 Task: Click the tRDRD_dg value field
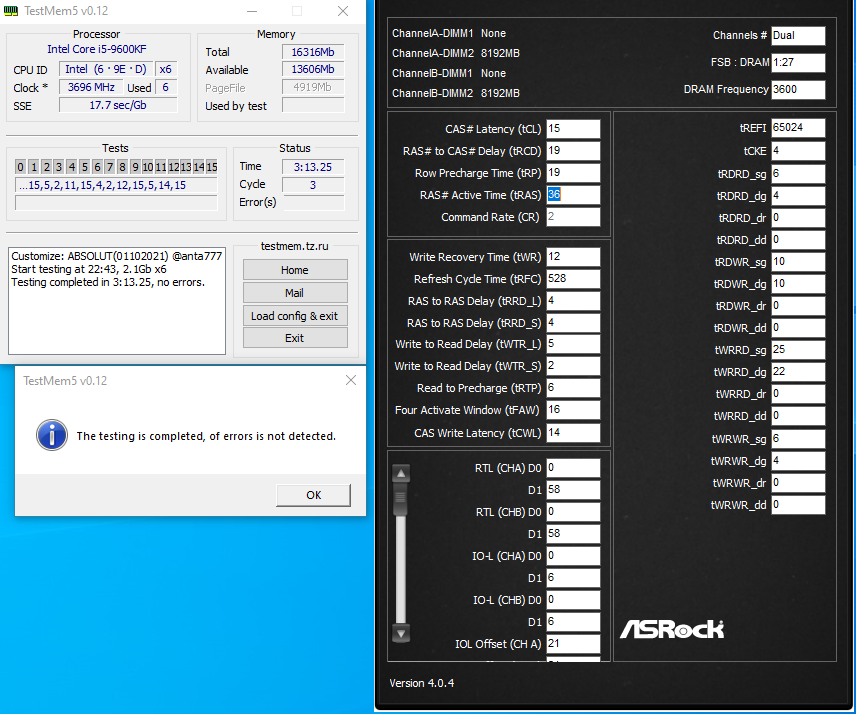tap(798, 195)
